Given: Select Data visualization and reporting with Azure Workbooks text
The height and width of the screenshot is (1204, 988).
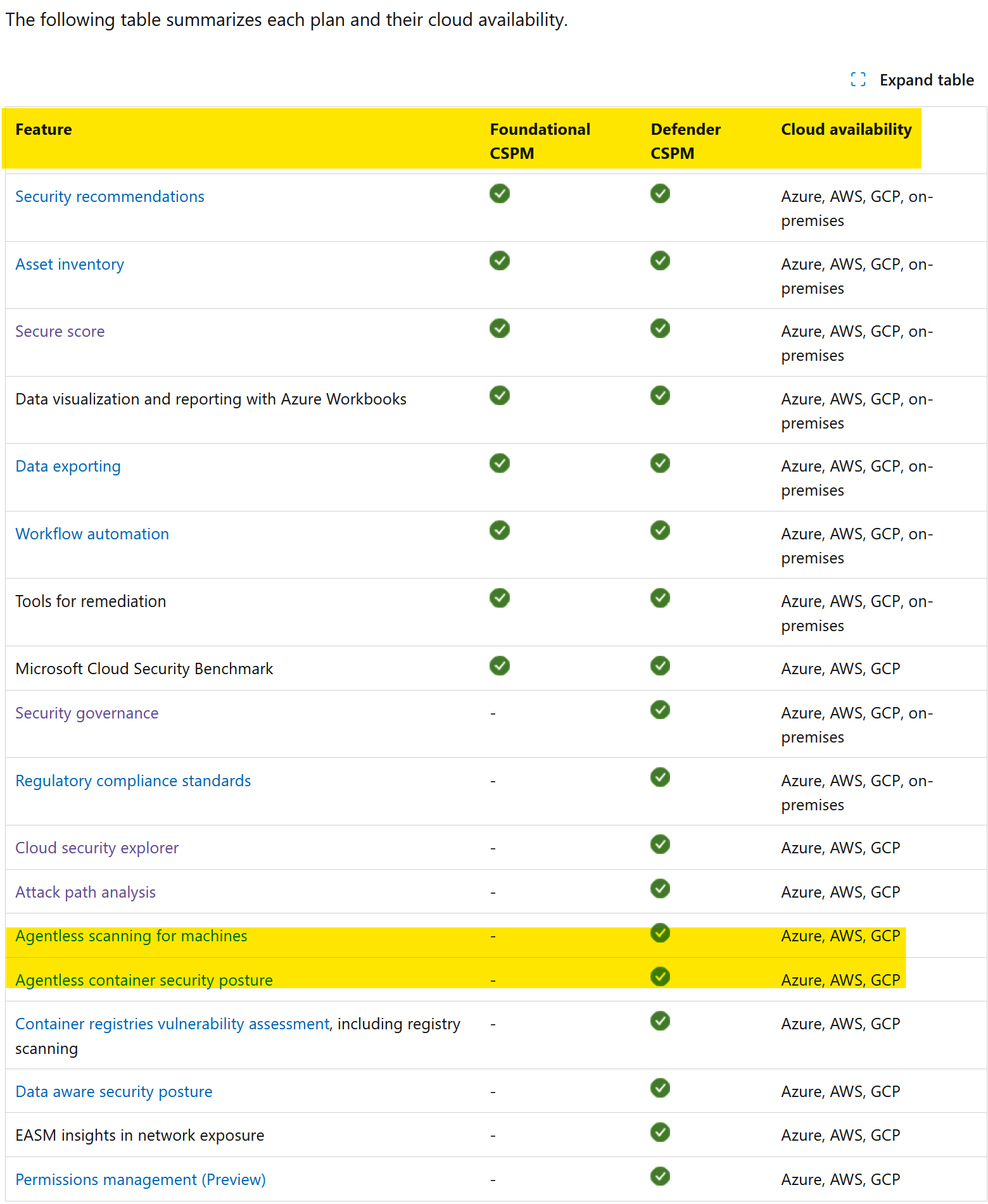Looking at the screenshot, I should (x=211, y=399).
